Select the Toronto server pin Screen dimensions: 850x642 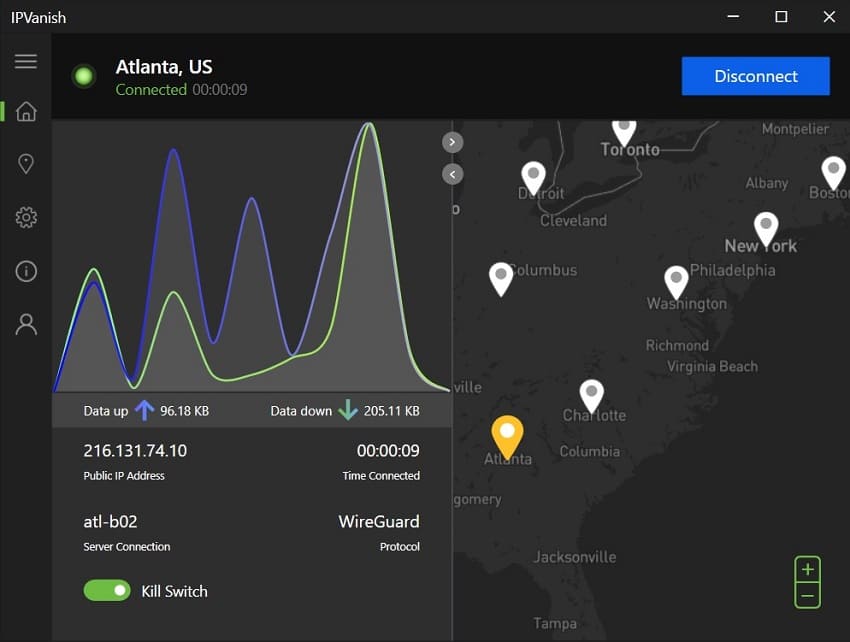tap(624, 132)
